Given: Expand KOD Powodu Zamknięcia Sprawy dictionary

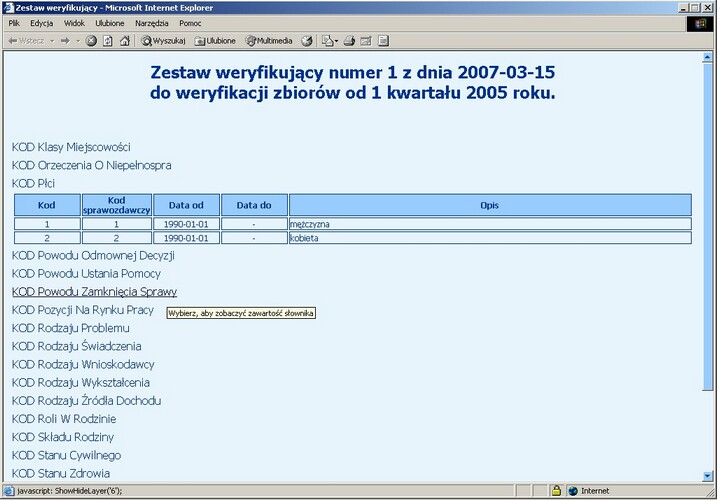Looking at the screenshot, I should (94, 292).
